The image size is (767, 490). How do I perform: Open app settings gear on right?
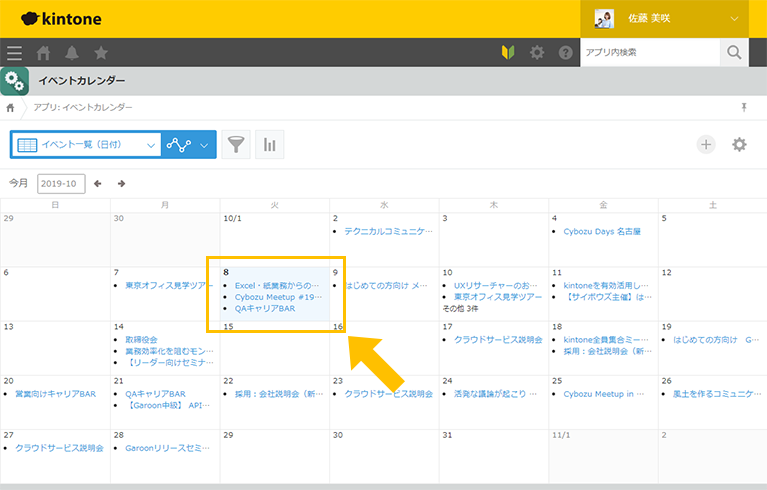tap(739, 145)
